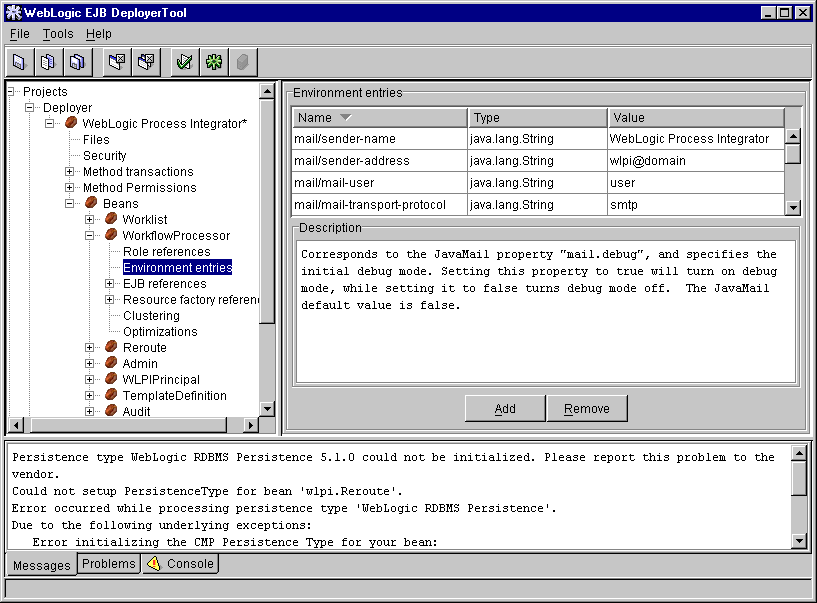Viewport: 817px width, 603px height.
Task: Open the Tools menu
Action: click(58, 34)
